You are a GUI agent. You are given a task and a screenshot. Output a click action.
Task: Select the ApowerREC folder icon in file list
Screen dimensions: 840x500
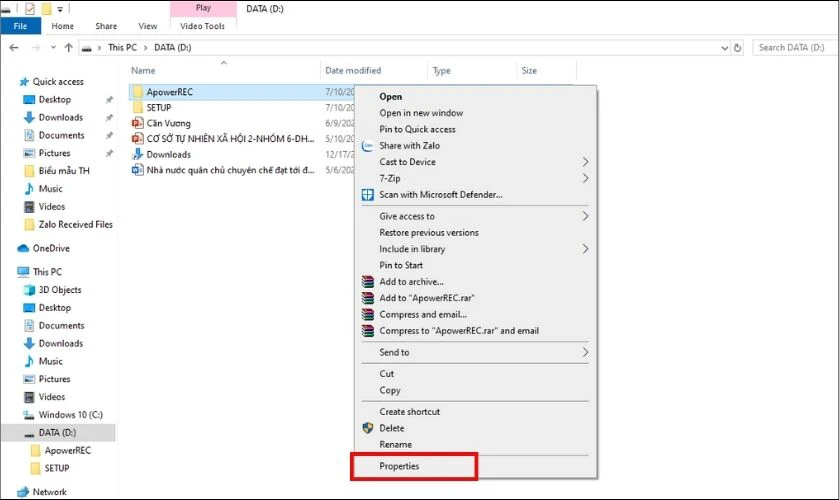(138, 92)
